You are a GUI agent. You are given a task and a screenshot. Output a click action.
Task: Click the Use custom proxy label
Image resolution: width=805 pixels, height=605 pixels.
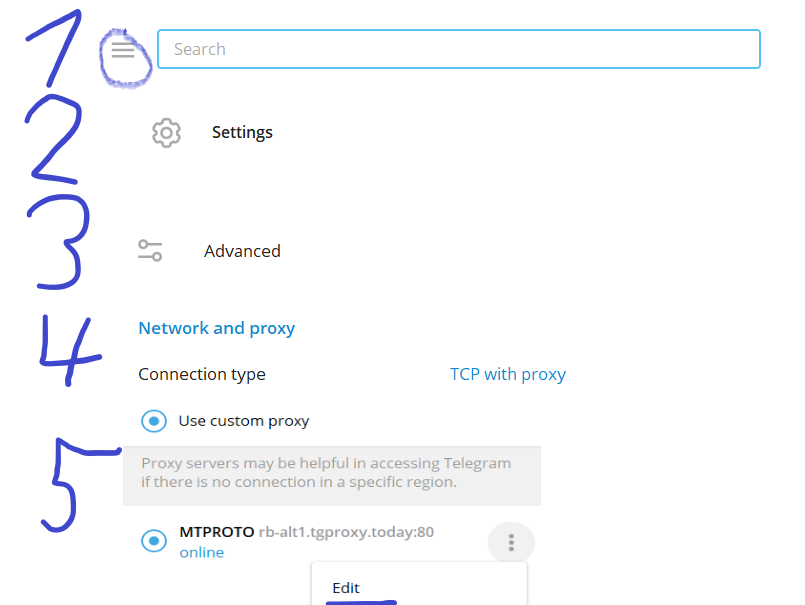coord(243,421)
